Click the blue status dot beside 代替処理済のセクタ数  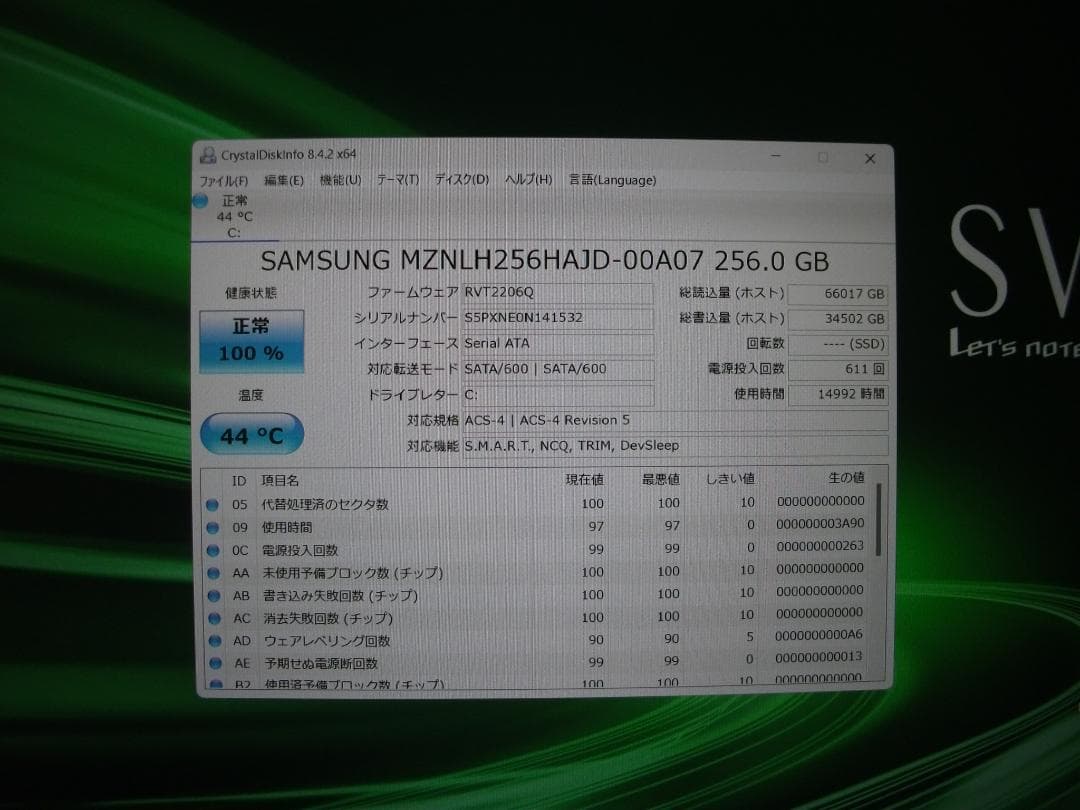(213, 504)
